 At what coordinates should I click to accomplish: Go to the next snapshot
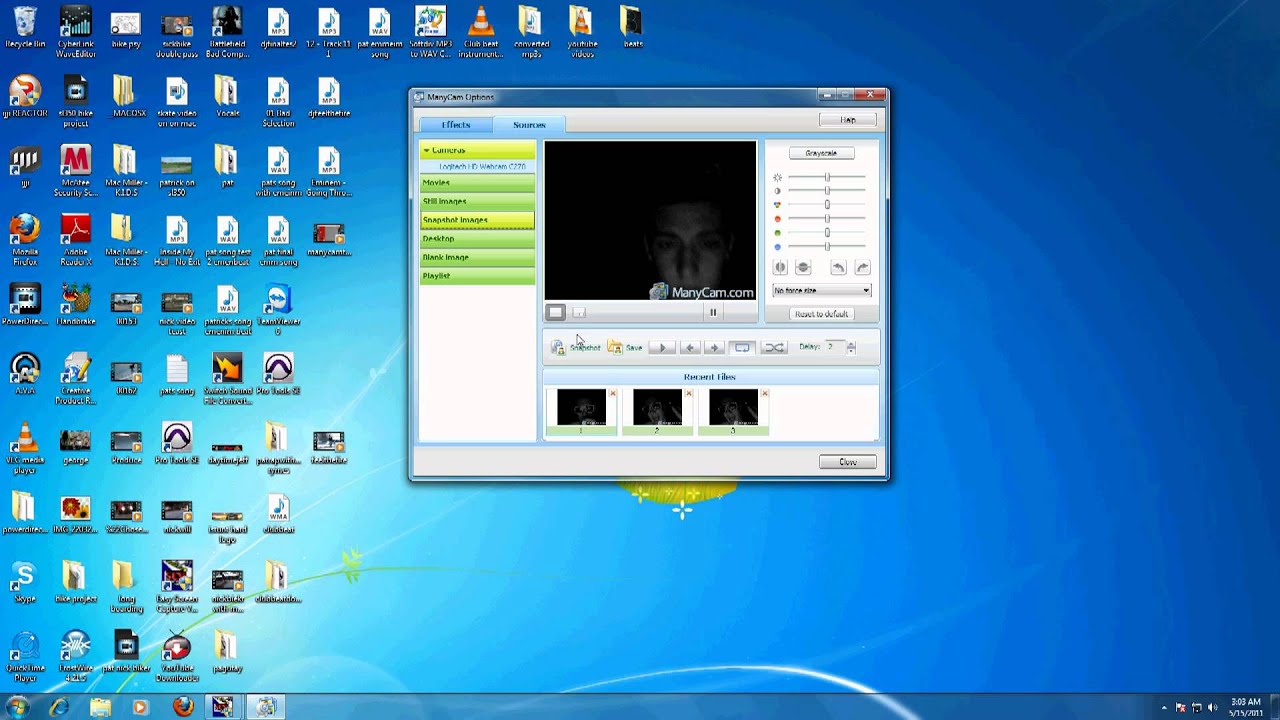pos(714,348)
